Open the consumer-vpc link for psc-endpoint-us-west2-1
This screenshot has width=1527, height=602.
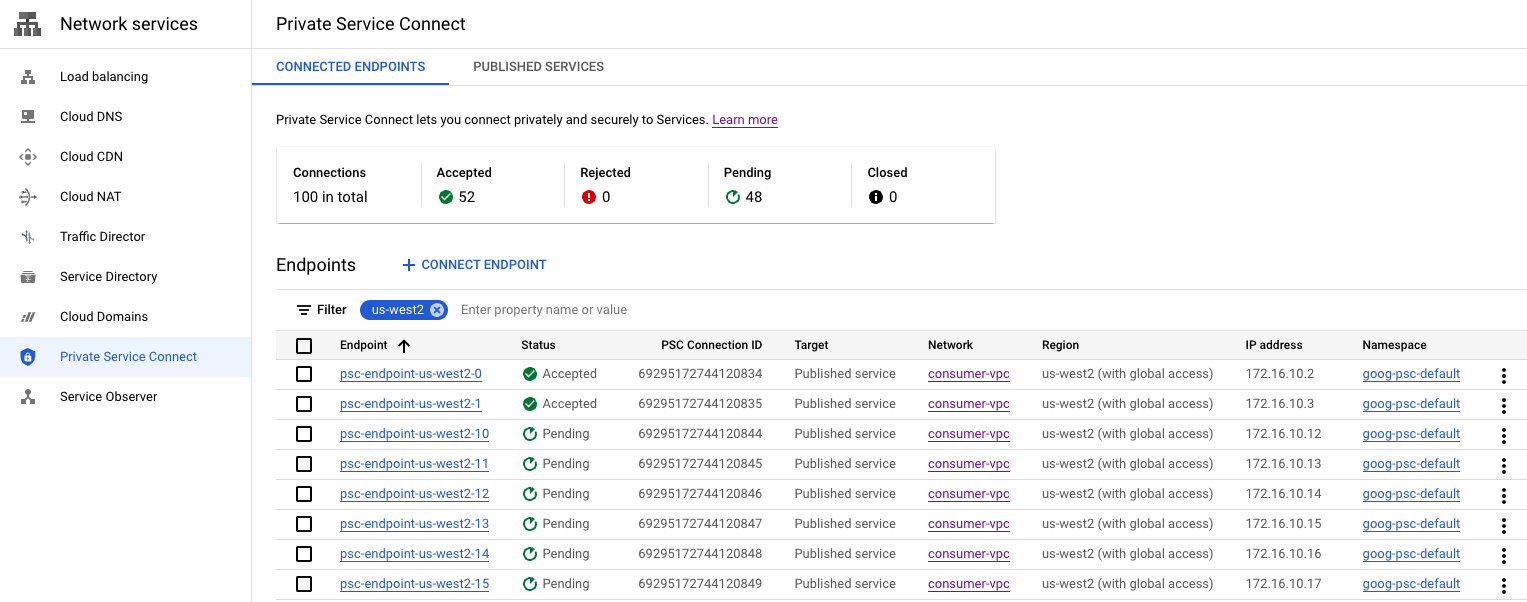(968, 404)
